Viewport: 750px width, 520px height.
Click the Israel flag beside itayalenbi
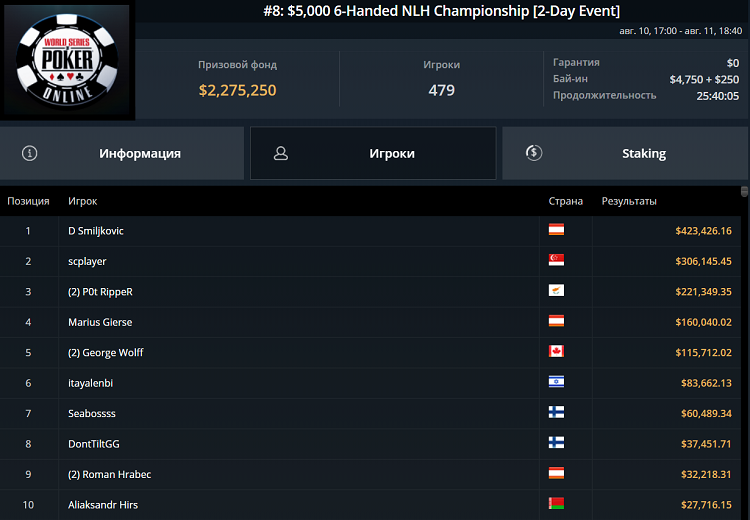pos(556,382)
